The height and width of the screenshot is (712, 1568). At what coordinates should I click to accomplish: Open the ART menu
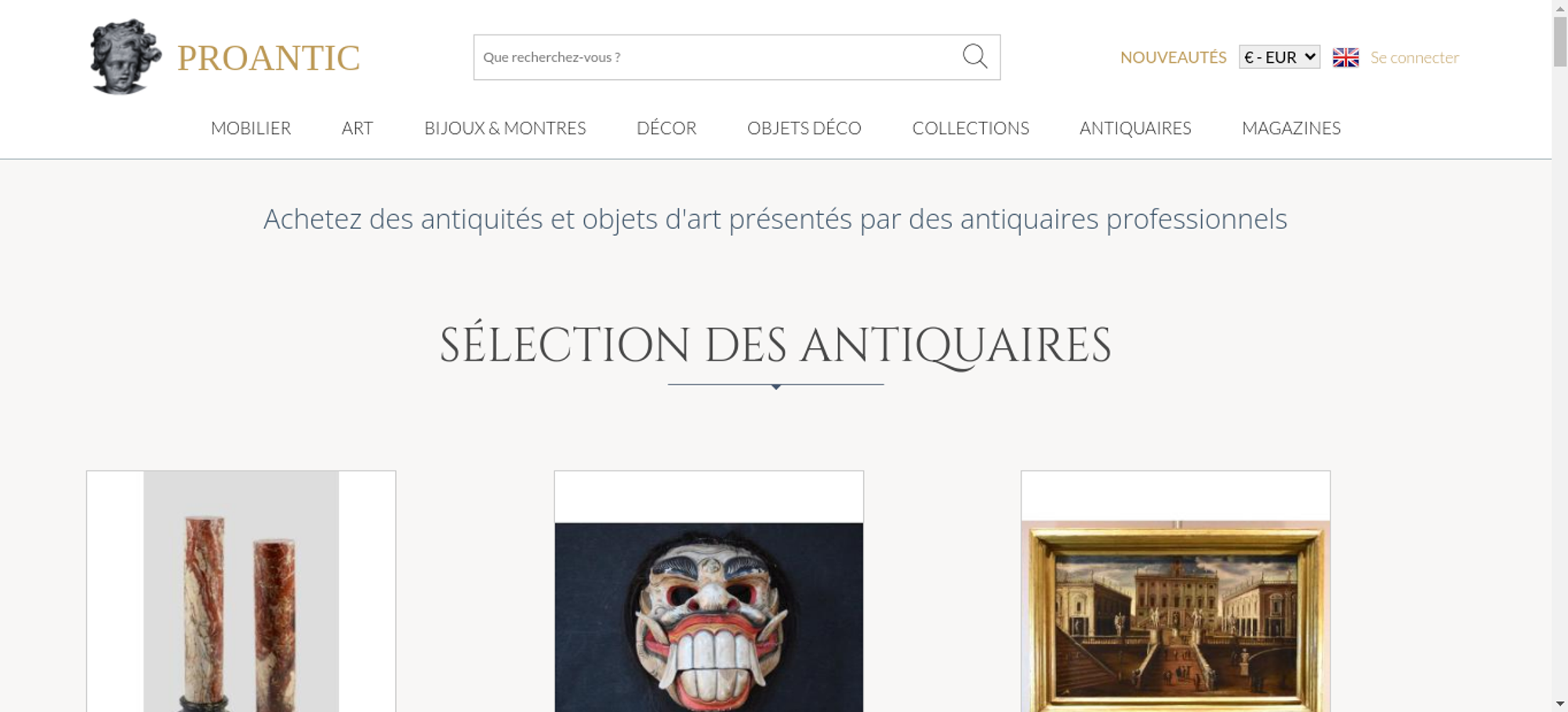(x=358, y=128)
